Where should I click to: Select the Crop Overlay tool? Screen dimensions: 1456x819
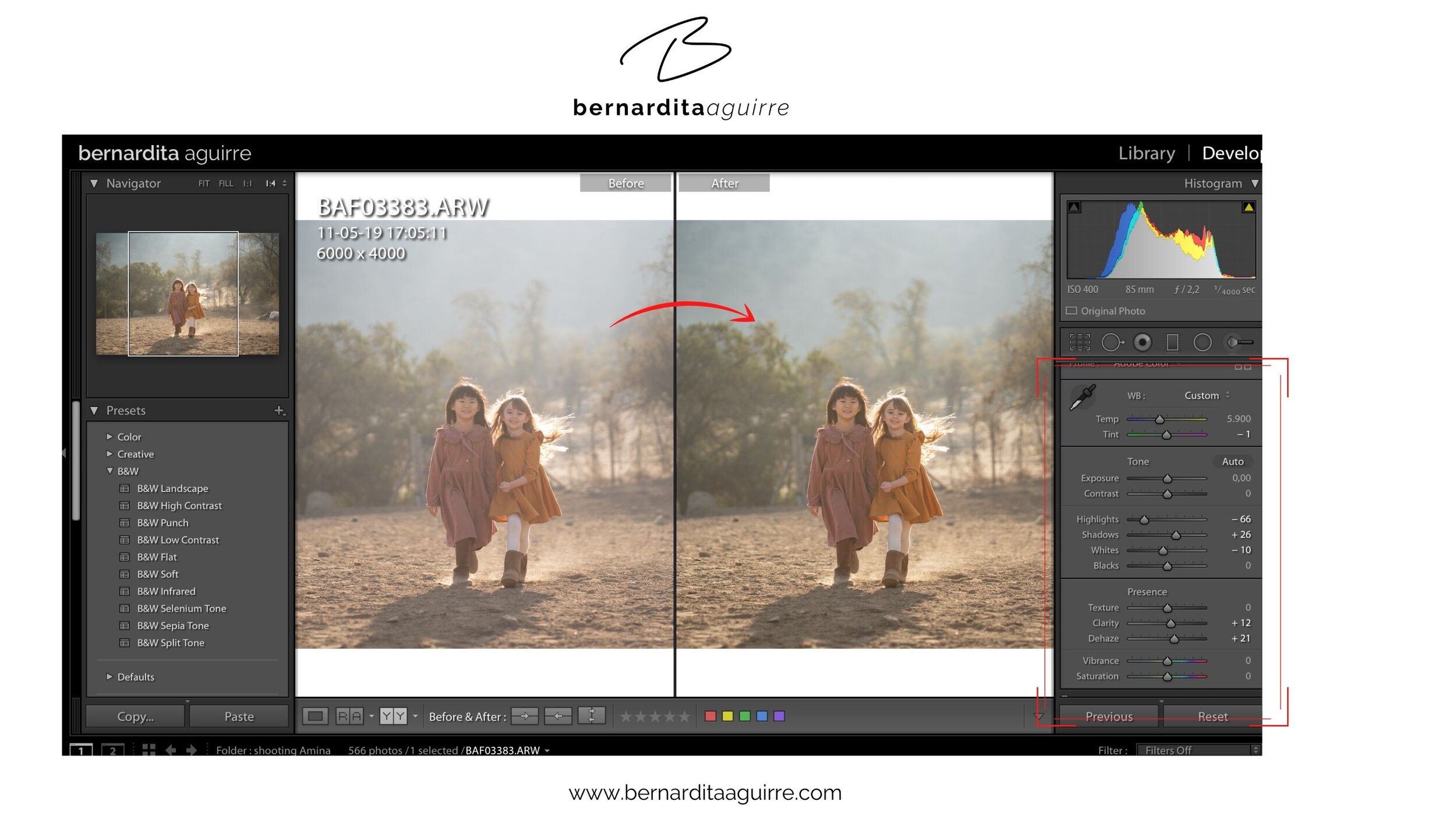pos(1079,343)
